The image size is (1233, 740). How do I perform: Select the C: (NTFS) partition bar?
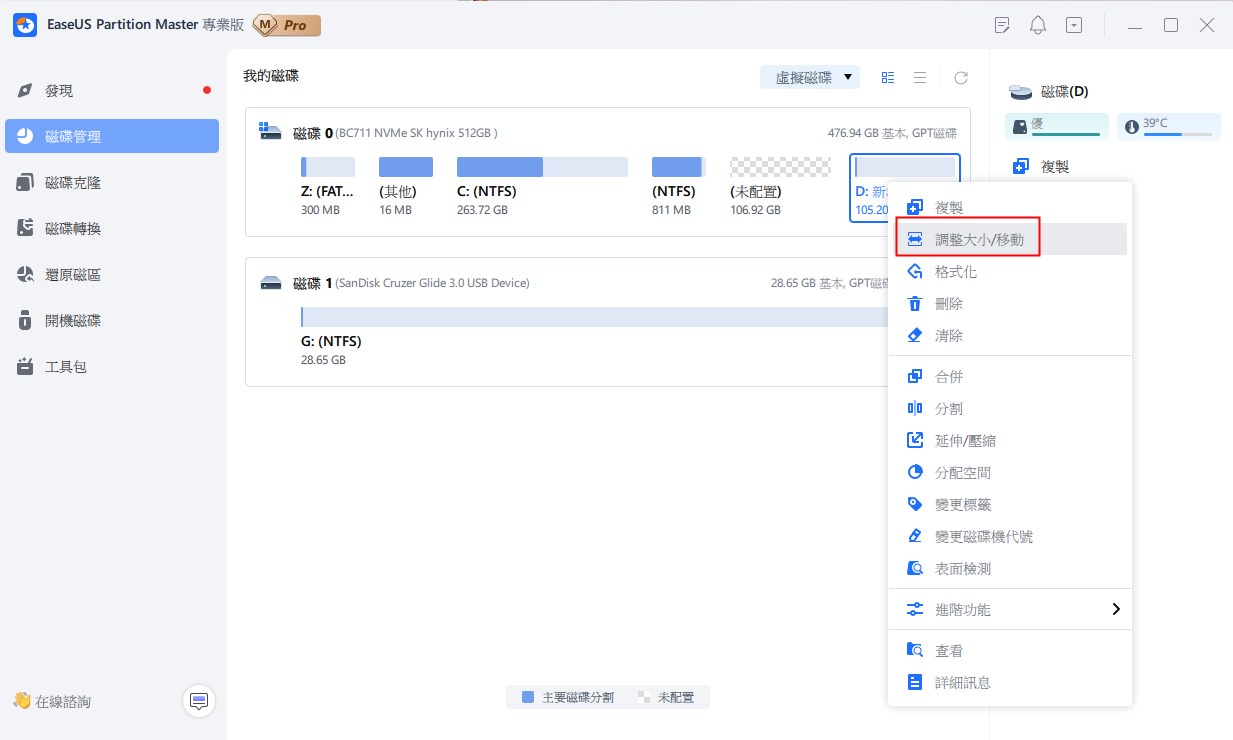coord(542,167)
